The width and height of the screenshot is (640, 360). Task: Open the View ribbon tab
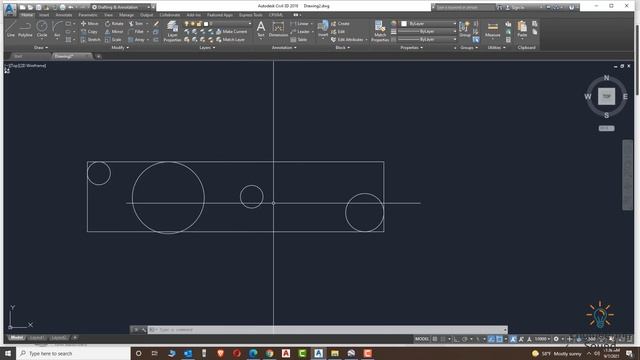pos(108,15)
